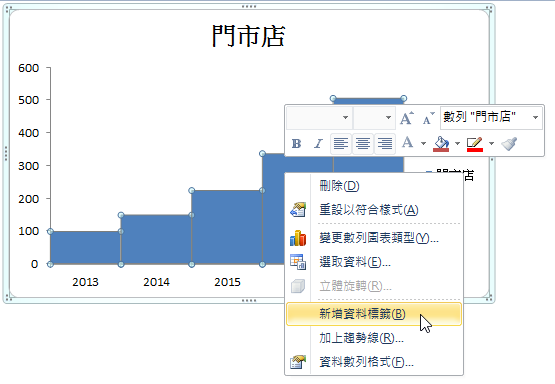Select 選取資料(E)... menu entry
This screenshot has width=555, height=384.
point(374,262)
